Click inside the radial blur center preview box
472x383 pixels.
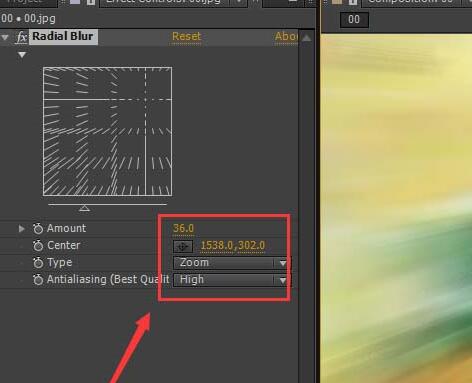107,131
